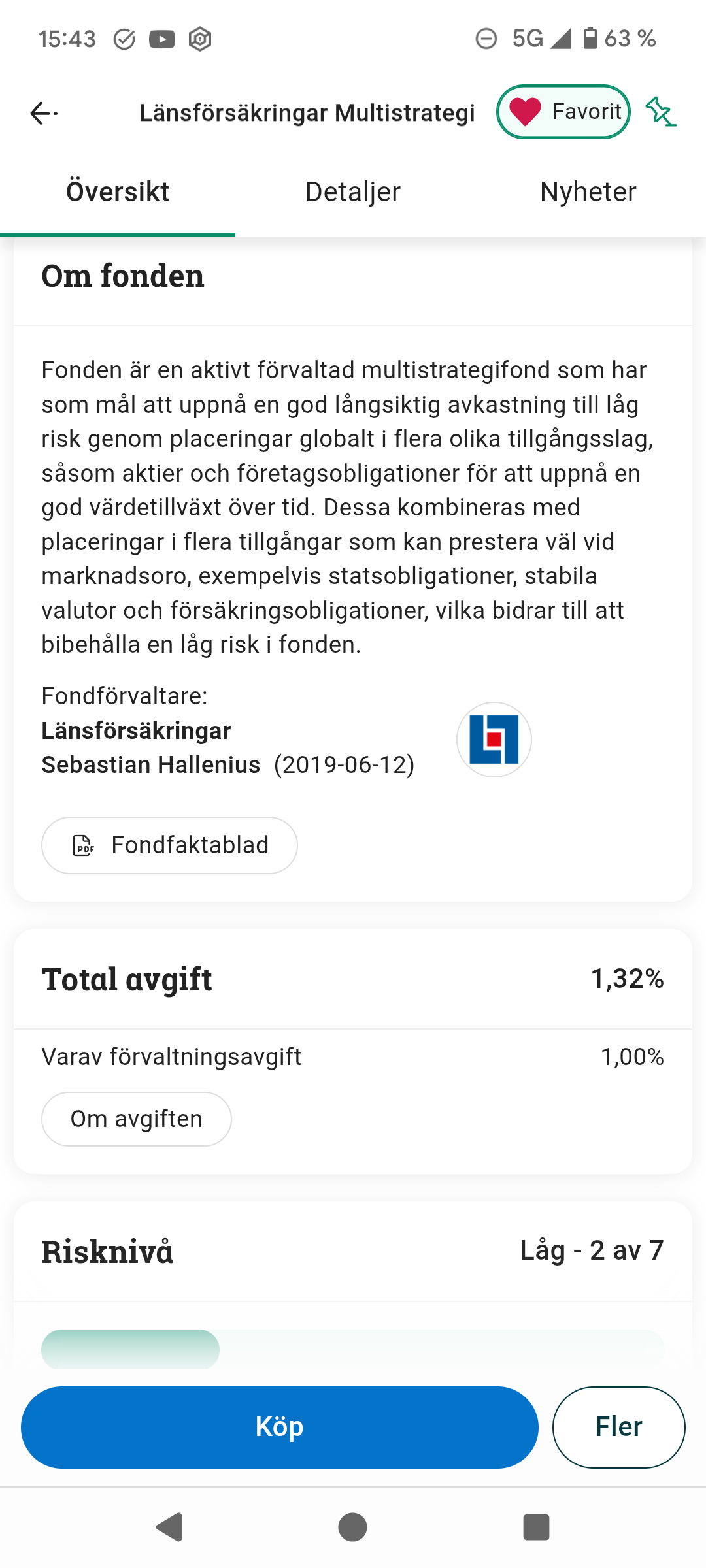Tap the heart icon in Favorit

(x=526, y=112)
